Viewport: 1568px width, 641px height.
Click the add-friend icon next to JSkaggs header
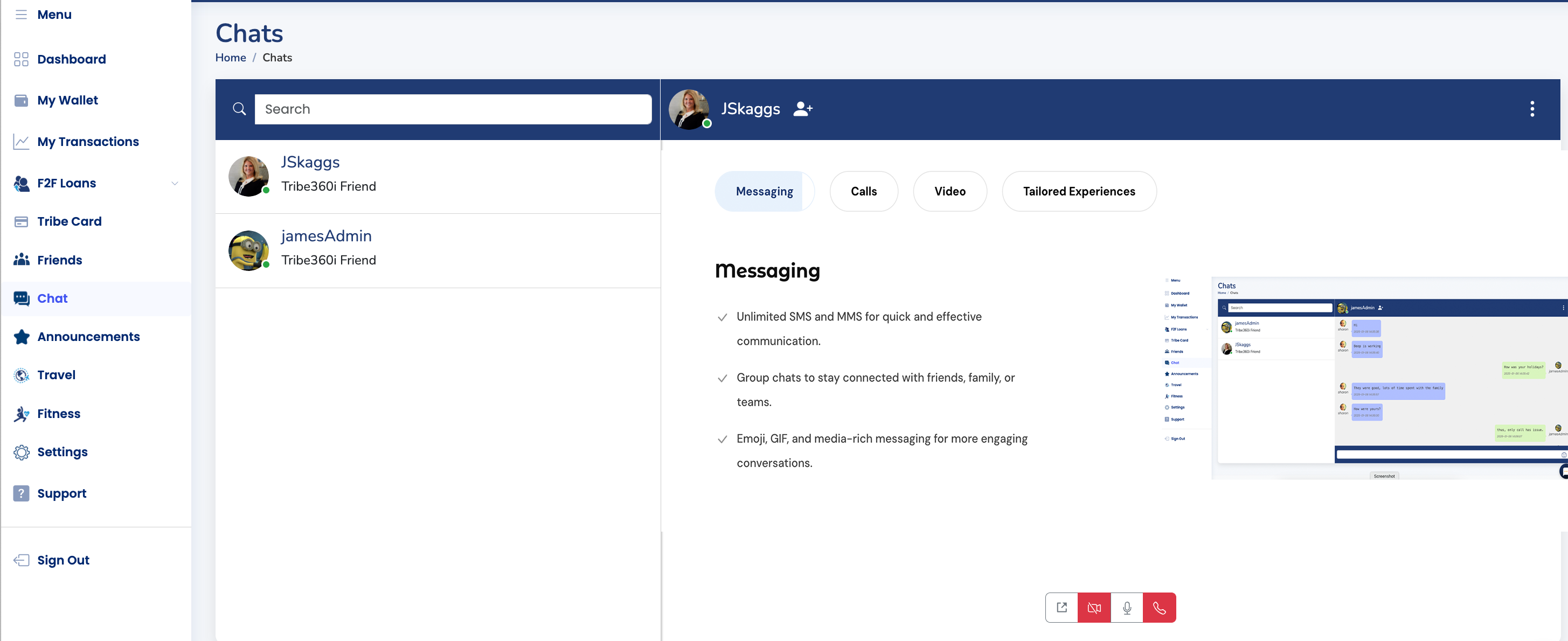coord(803,109)
